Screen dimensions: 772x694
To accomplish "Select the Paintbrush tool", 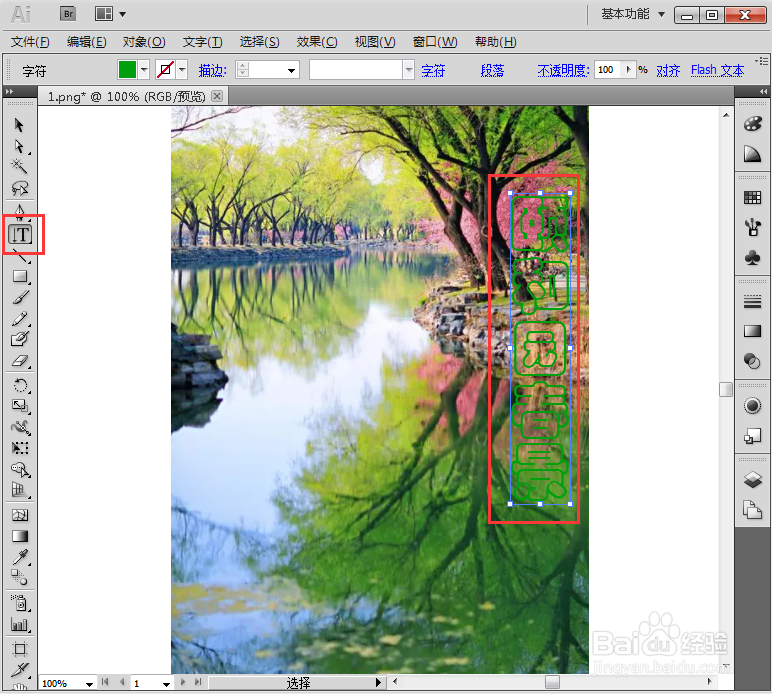I will click(x=20, y=297).
